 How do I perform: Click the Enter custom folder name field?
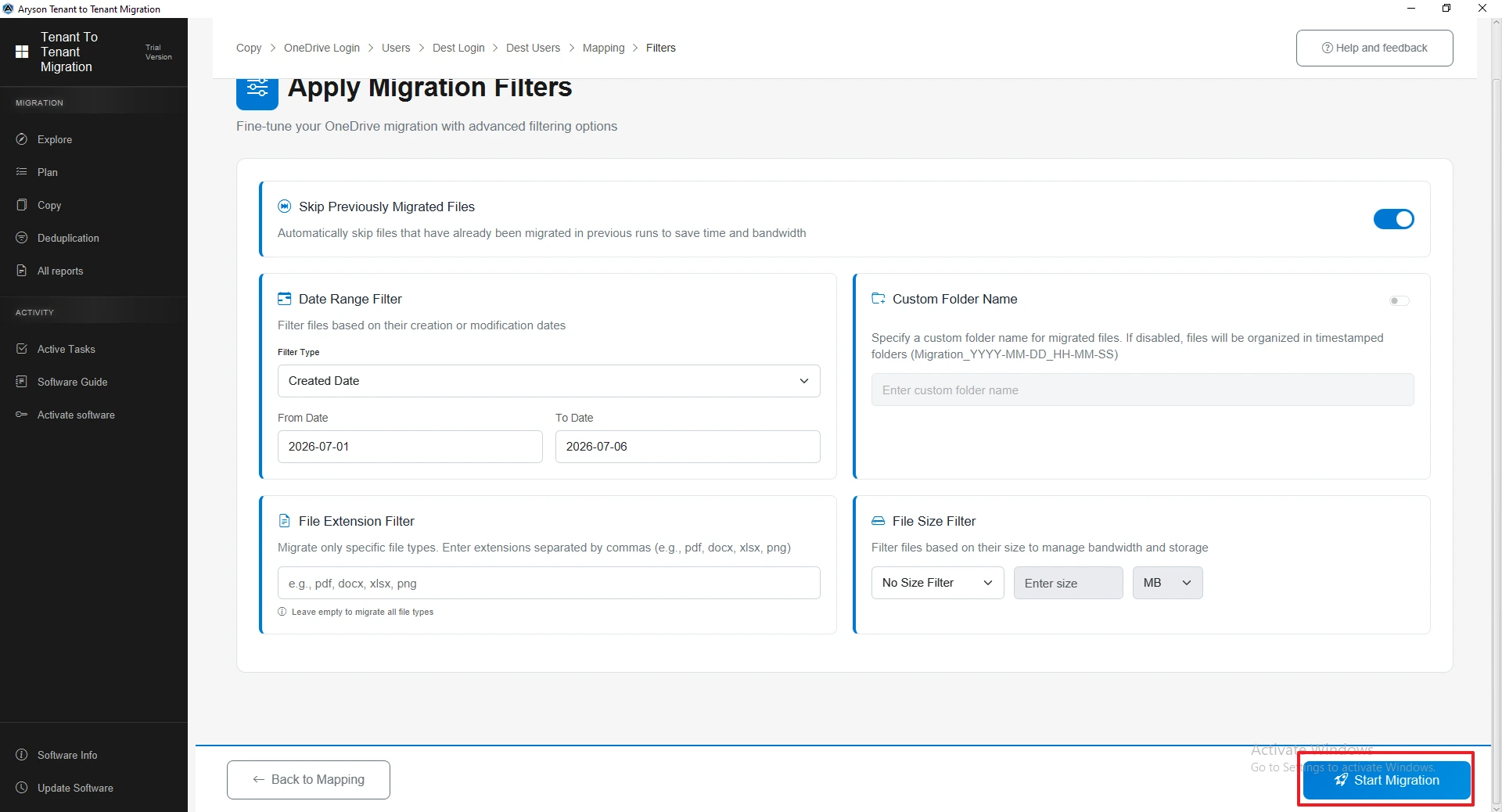(1143, 390)
